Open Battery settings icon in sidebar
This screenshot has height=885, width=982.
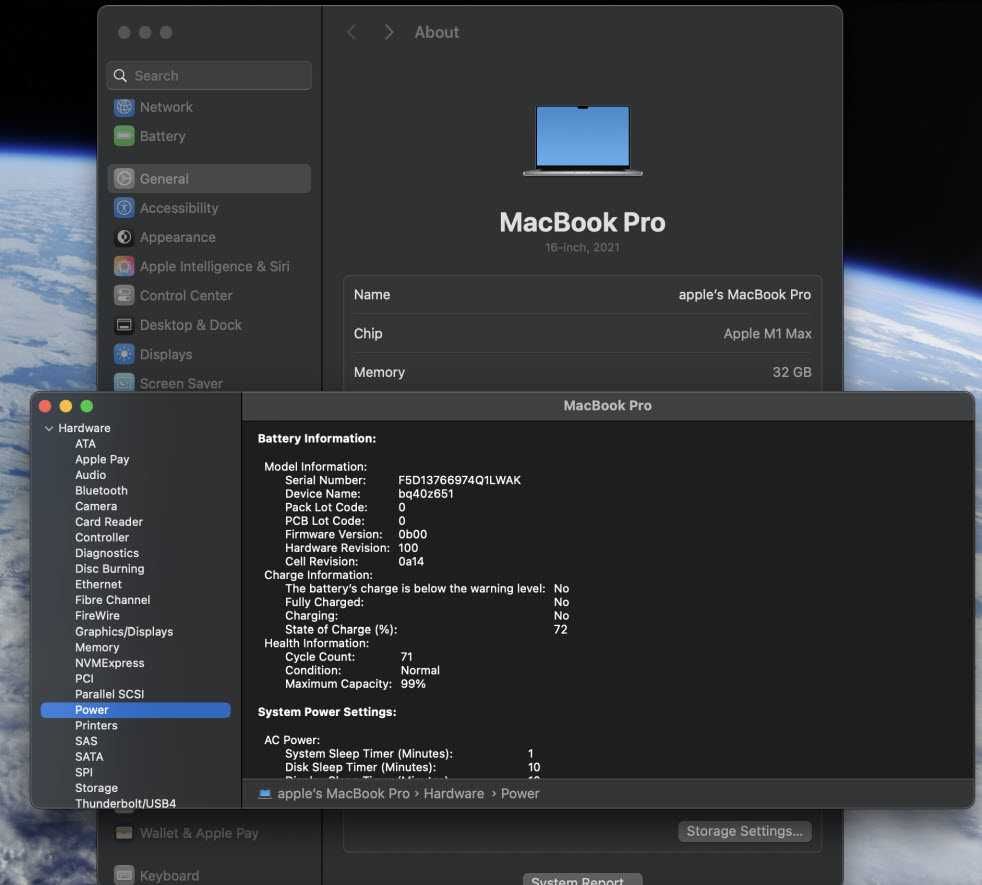(124, 136)
